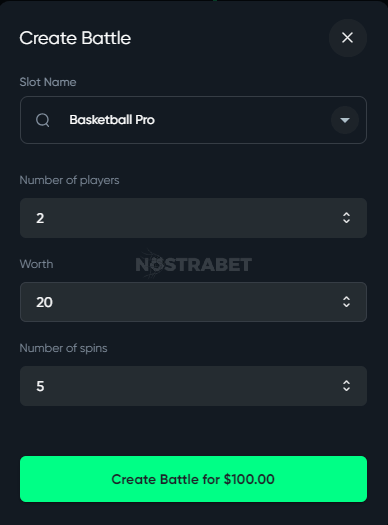Click the Create Battle dialog heading

75,38
